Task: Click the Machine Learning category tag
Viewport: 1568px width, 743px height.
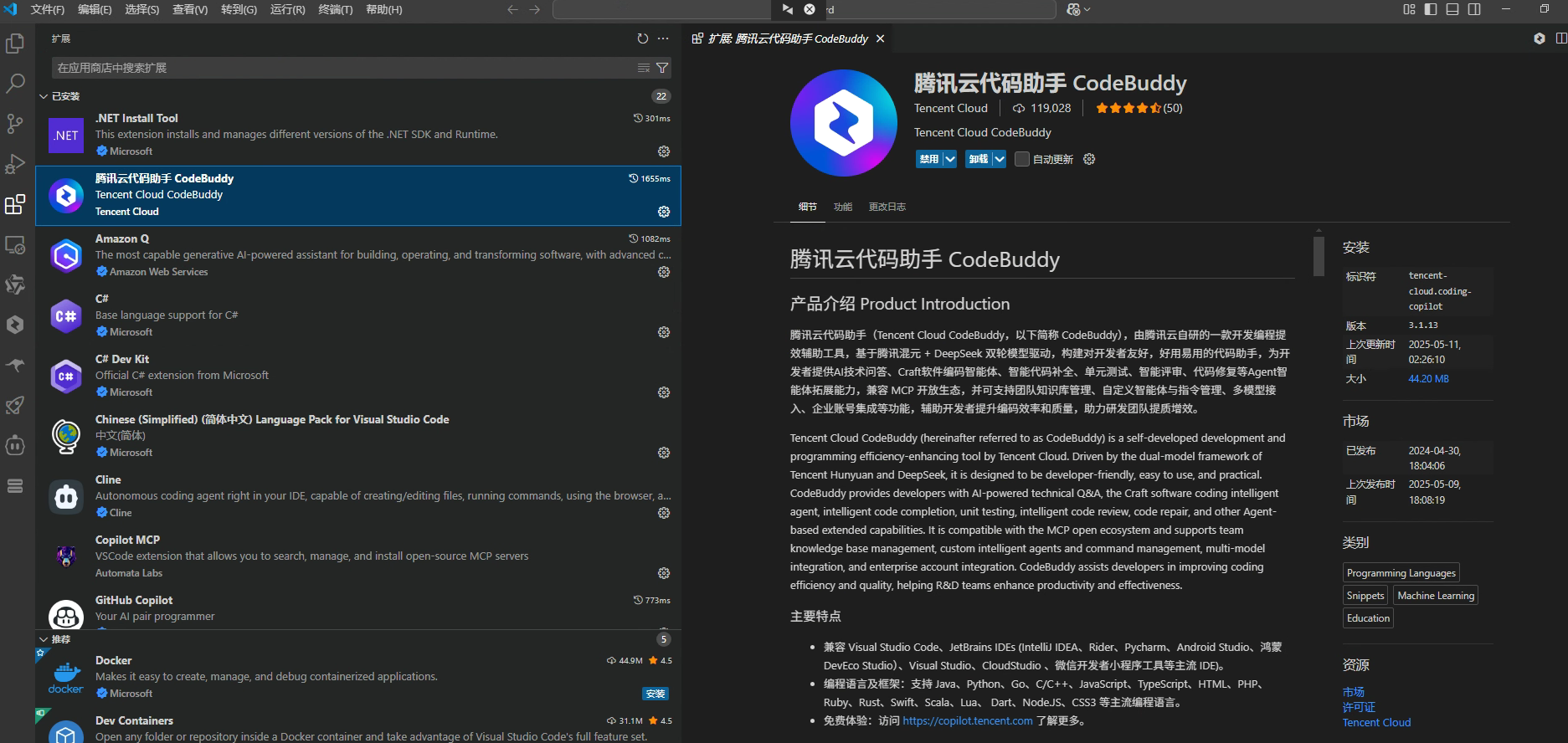Action: coord(1436,596)
